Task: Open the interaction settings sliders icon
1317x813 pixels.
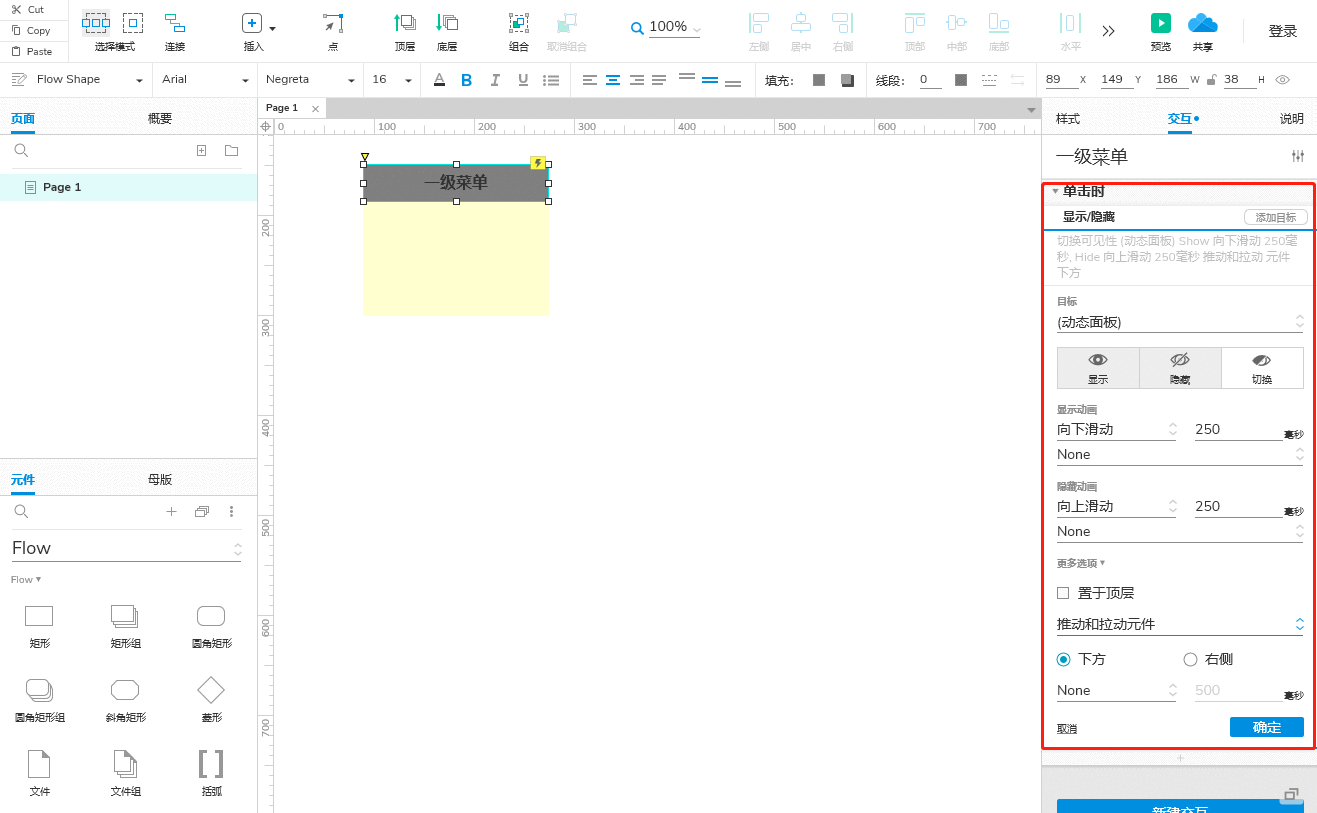Action: [1298, 156]
